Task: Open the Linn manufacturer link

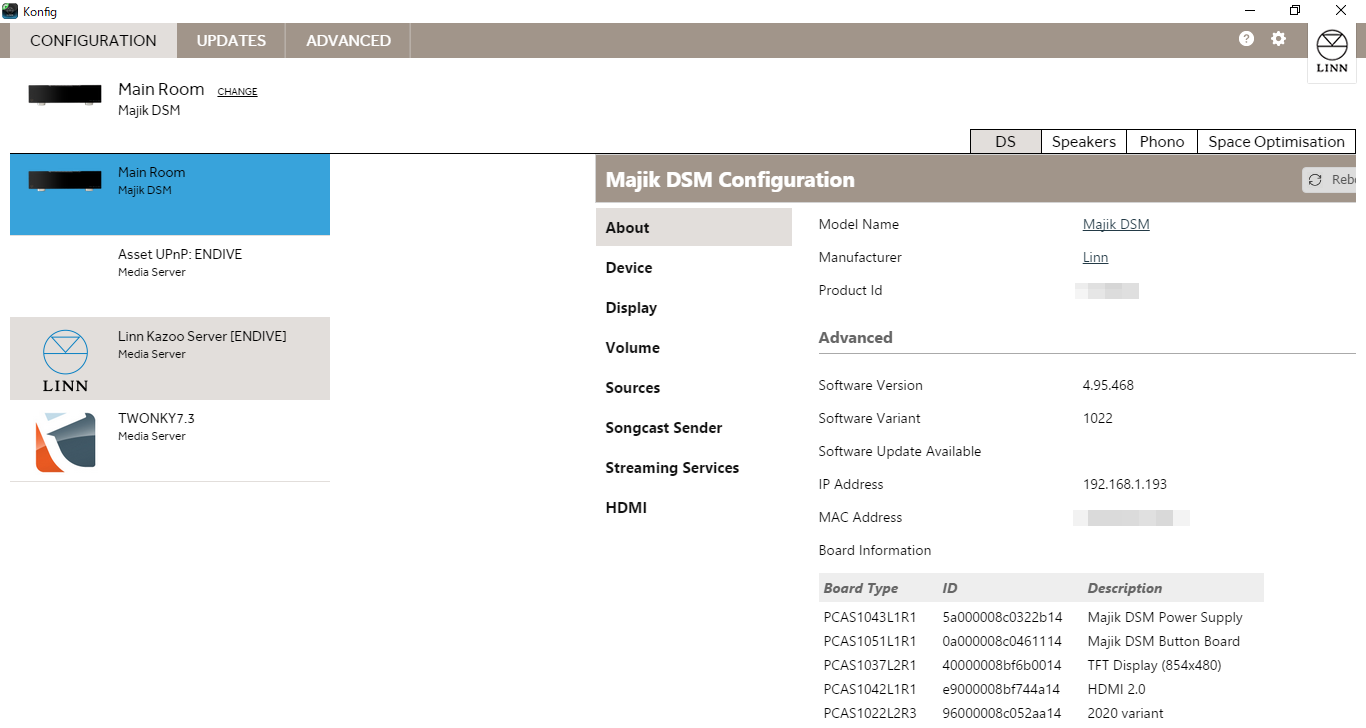Action: pos(1095,257)
